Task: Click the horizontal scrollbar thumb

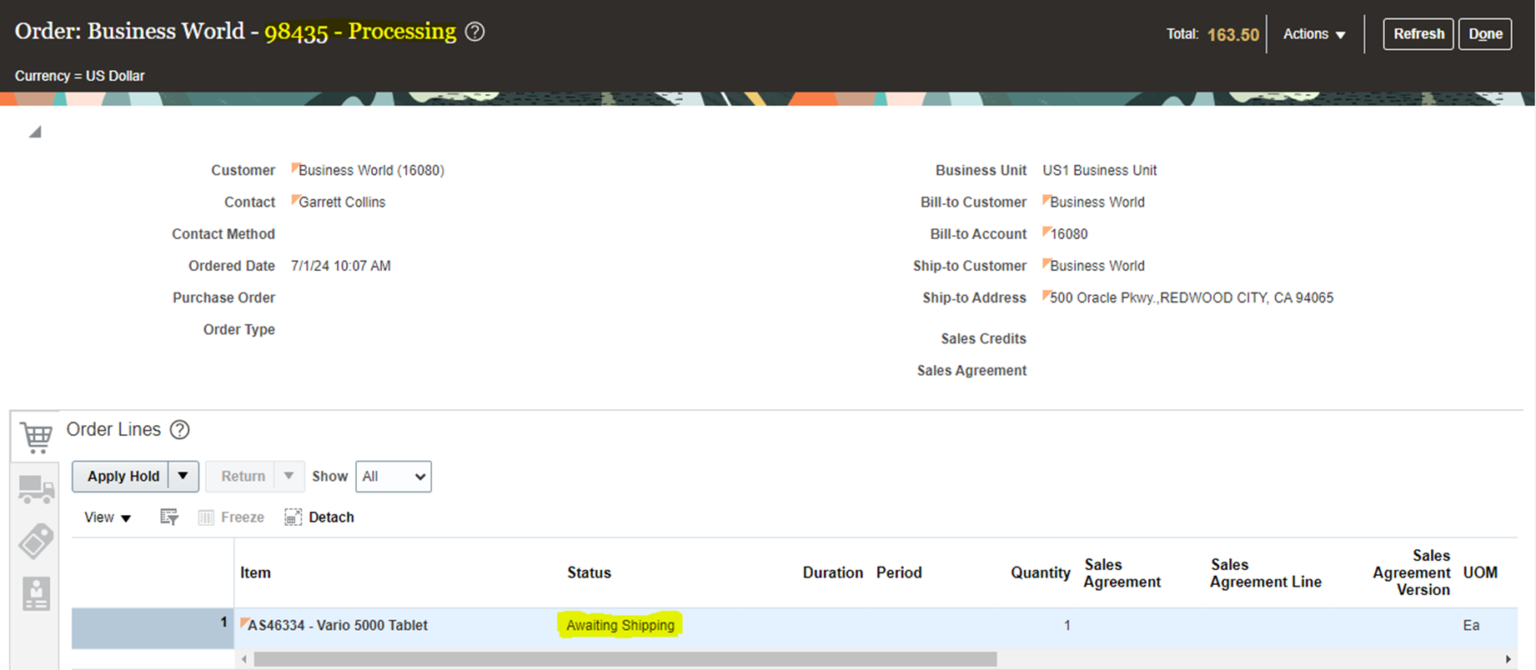Action: tap(625, 659)
